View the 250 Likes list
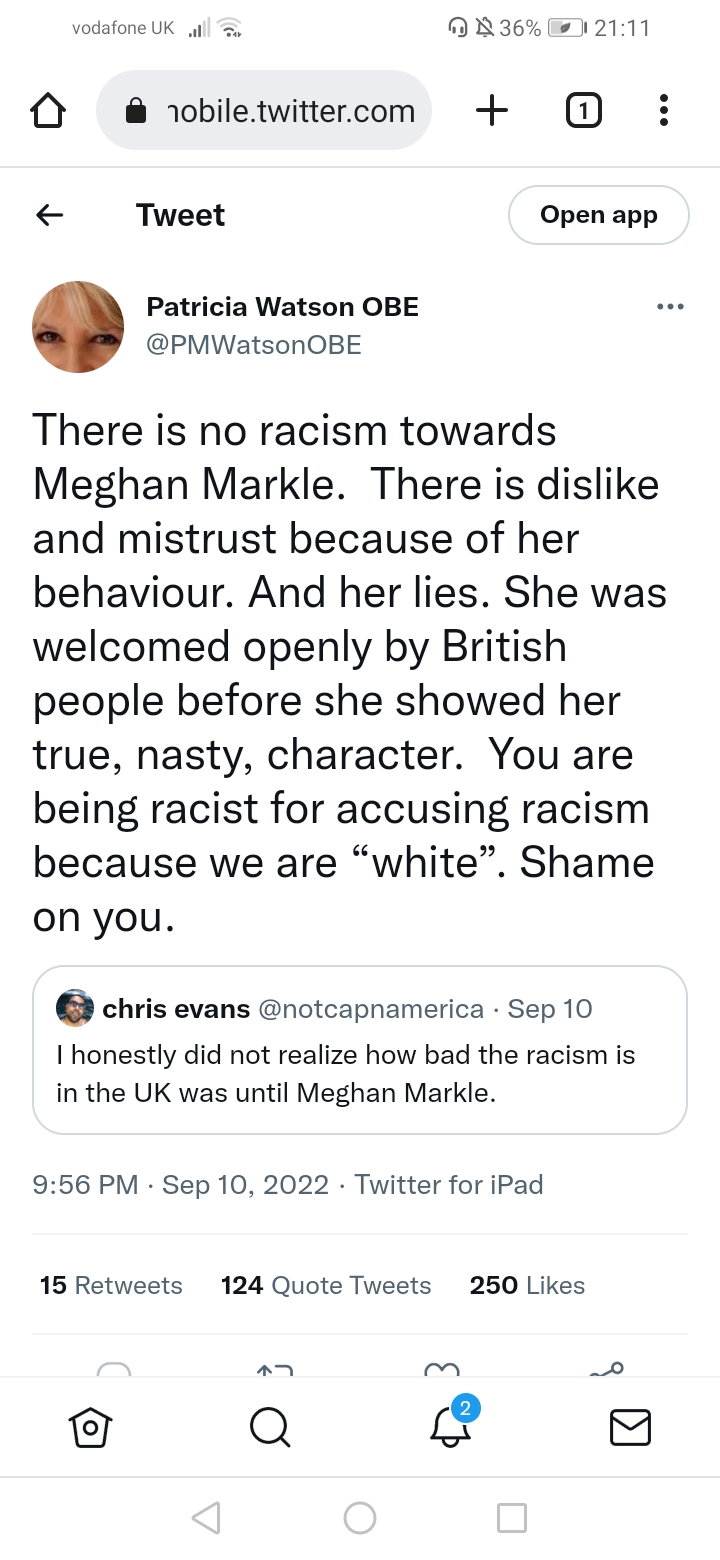 click(527, 1285)
